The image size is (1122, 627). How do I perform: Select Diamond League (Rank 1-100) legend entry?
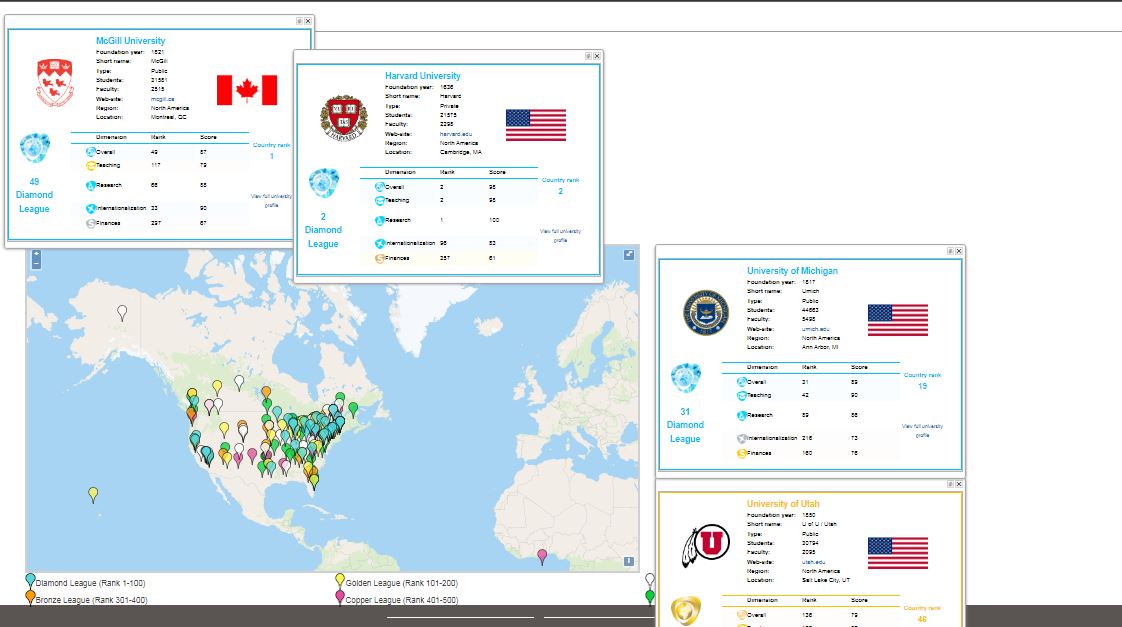coord(90,583)
